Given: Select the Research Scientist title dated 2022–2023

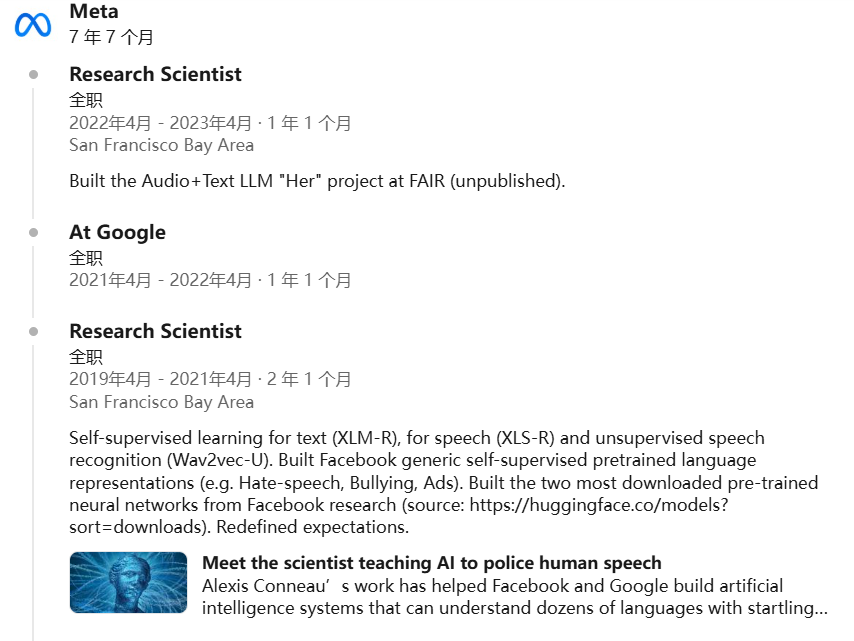Looking at the screenshot, I should 155,74.
